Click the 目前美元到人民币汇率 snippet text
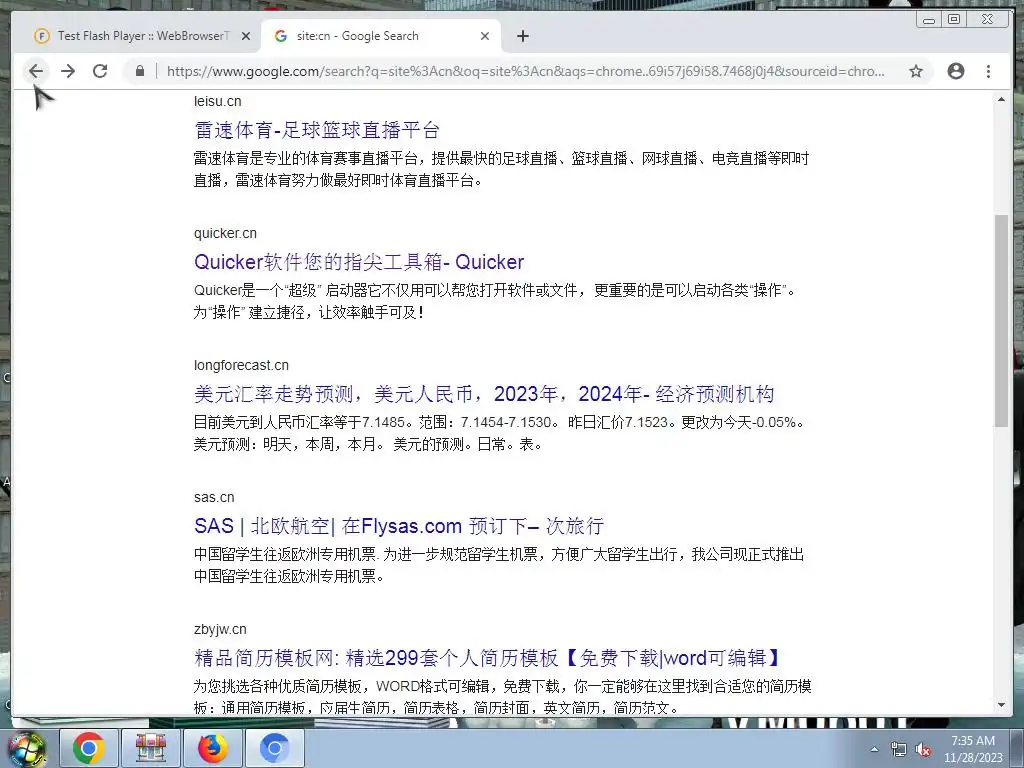Screen dimensions: 1024x768 tap(500, 433)
